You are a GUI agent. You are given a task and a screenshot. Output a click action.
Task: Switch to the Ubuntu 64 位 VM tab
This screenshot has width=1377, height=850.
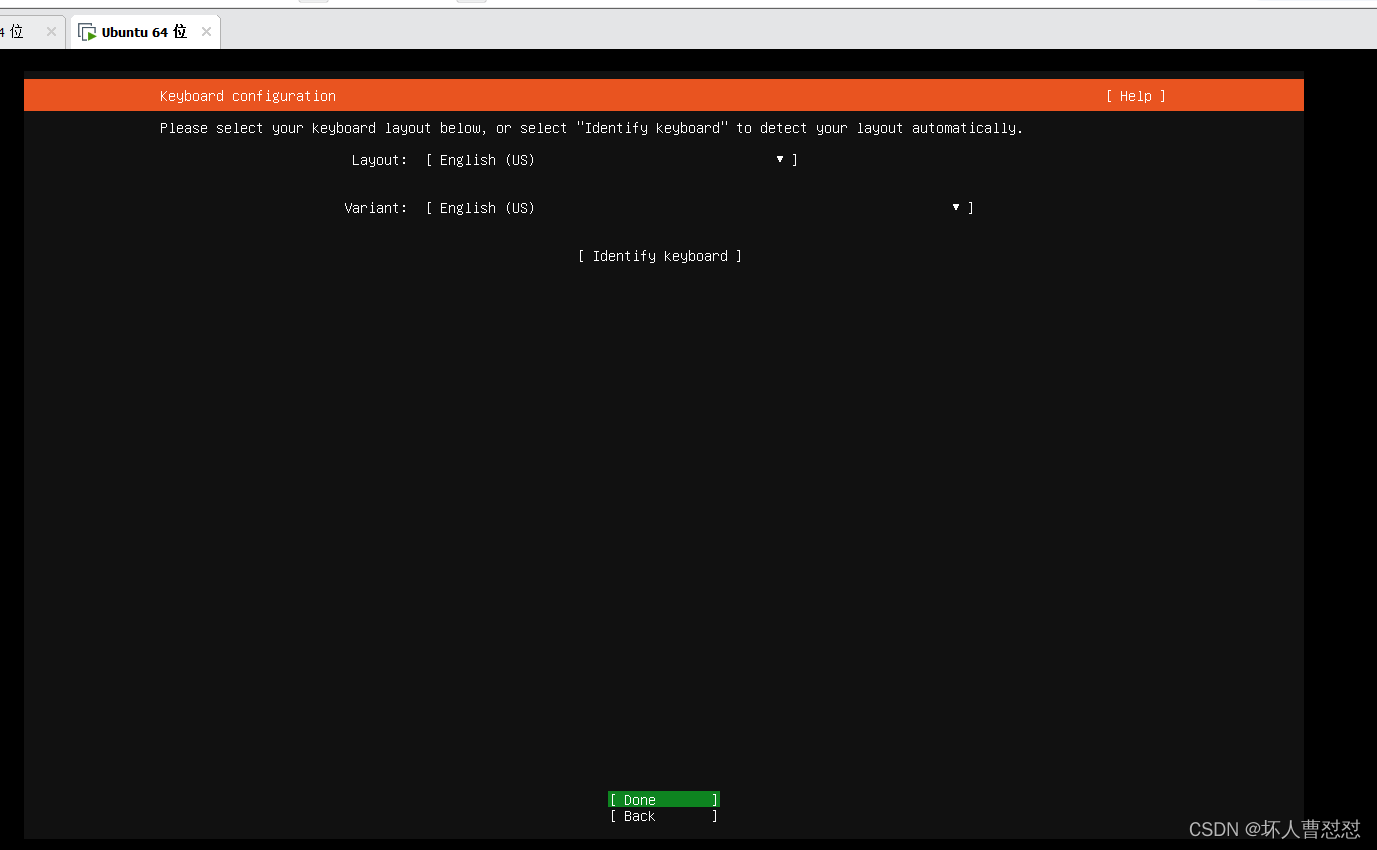pos(144,32)
